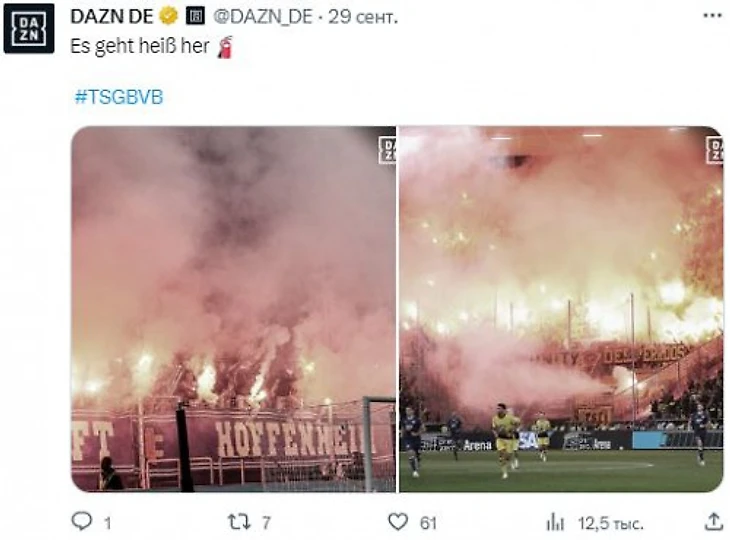This screenshot has height=540, width=730.
Task: Click the fire extinguisher emoji in the tweet
Action: (225, 47)
